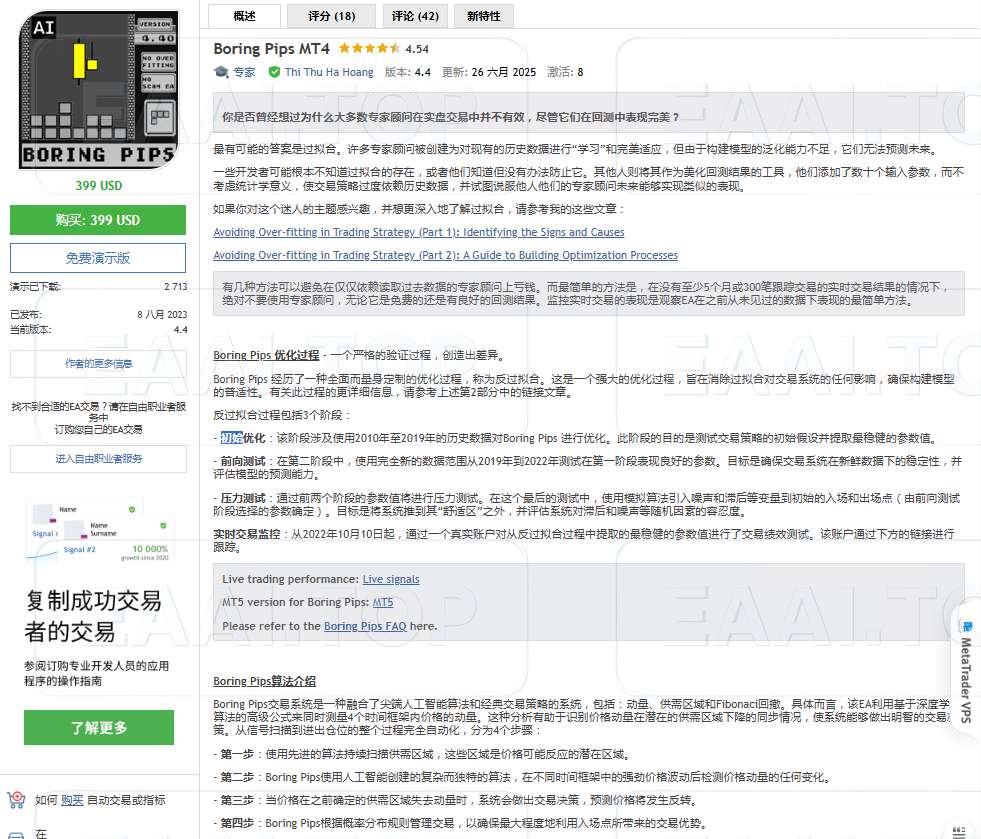Click the 购买: 399 USD button
981x839 pixels.
(x=97, y=220)
